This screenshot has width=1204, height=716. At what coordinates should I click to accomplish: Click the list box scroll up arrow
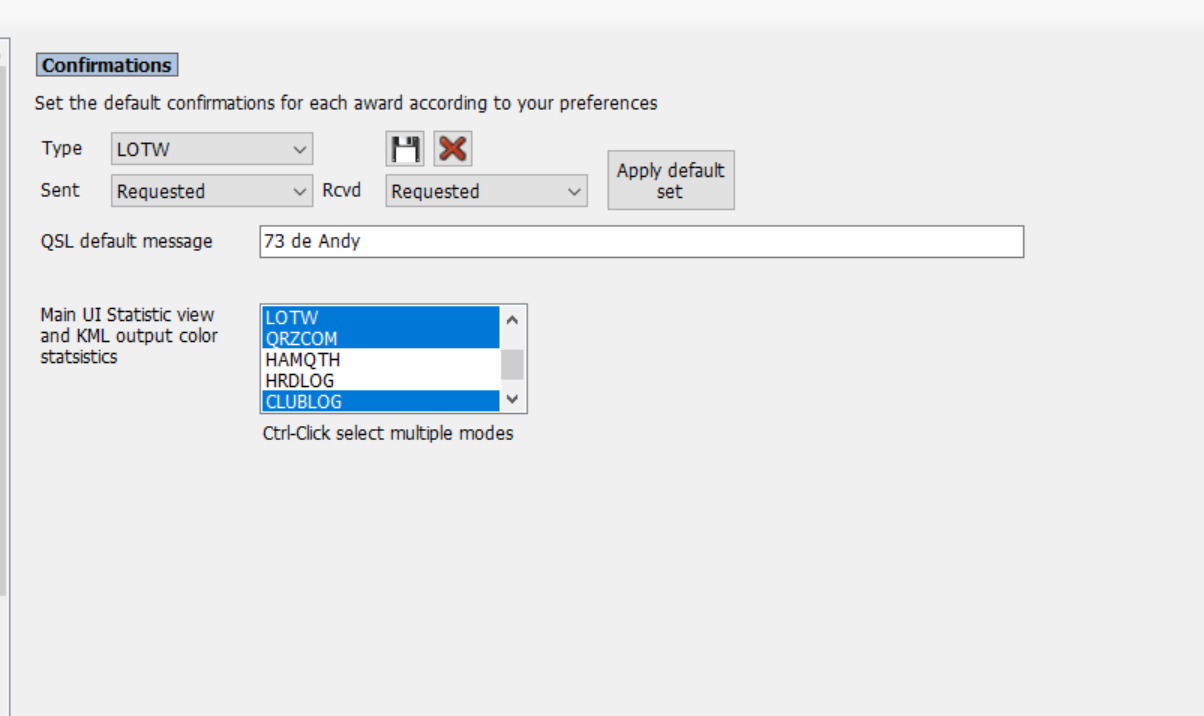pos(513,320)
